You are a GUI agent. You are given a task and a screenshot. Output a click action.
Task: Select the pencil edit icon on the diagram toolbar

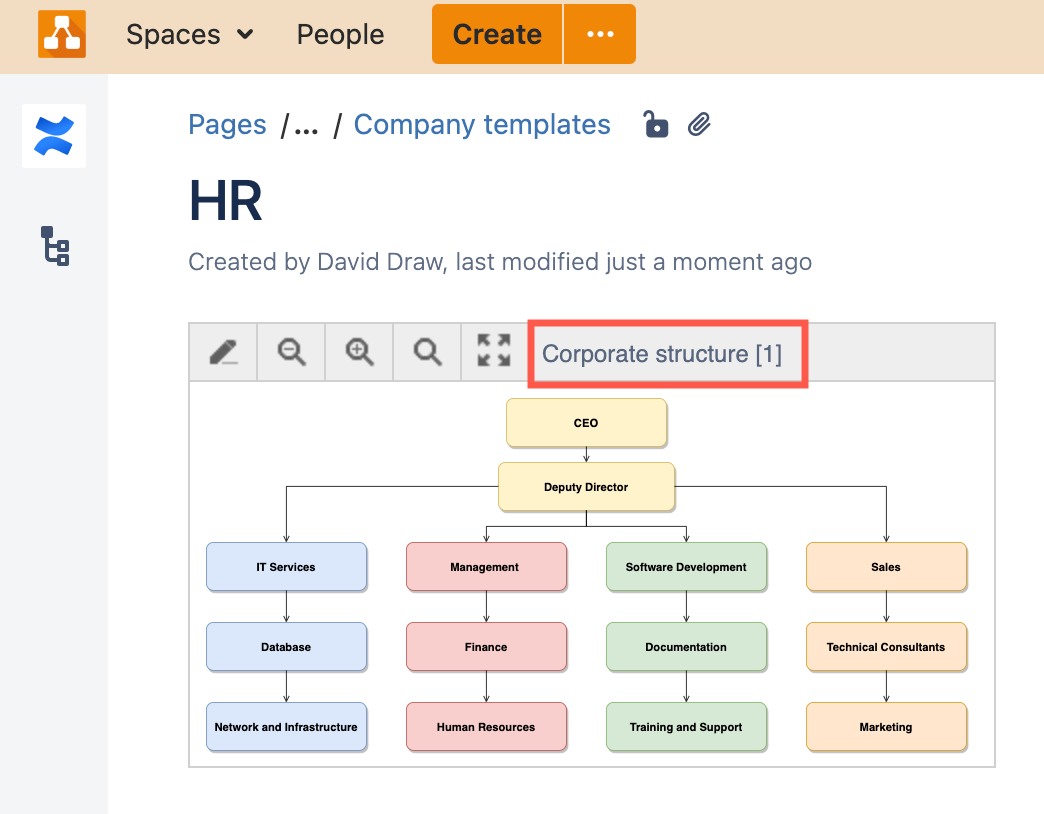point(223,352)
